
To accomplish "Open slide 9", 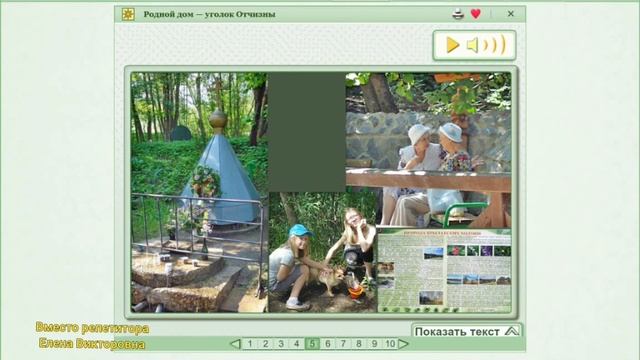I will [x=374, y=344].
